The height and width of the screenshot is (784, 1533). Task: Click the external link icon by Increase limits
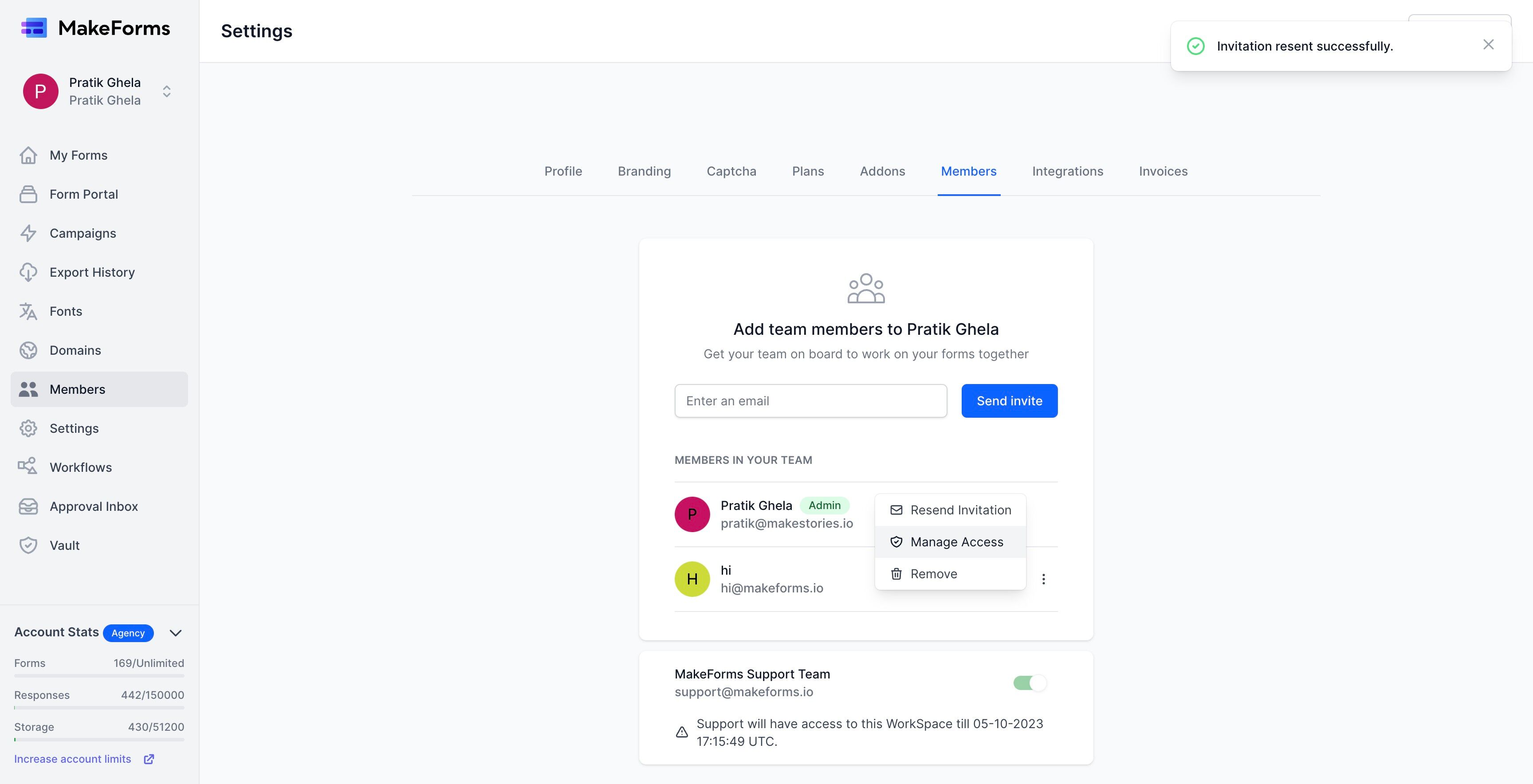(149, 759)
